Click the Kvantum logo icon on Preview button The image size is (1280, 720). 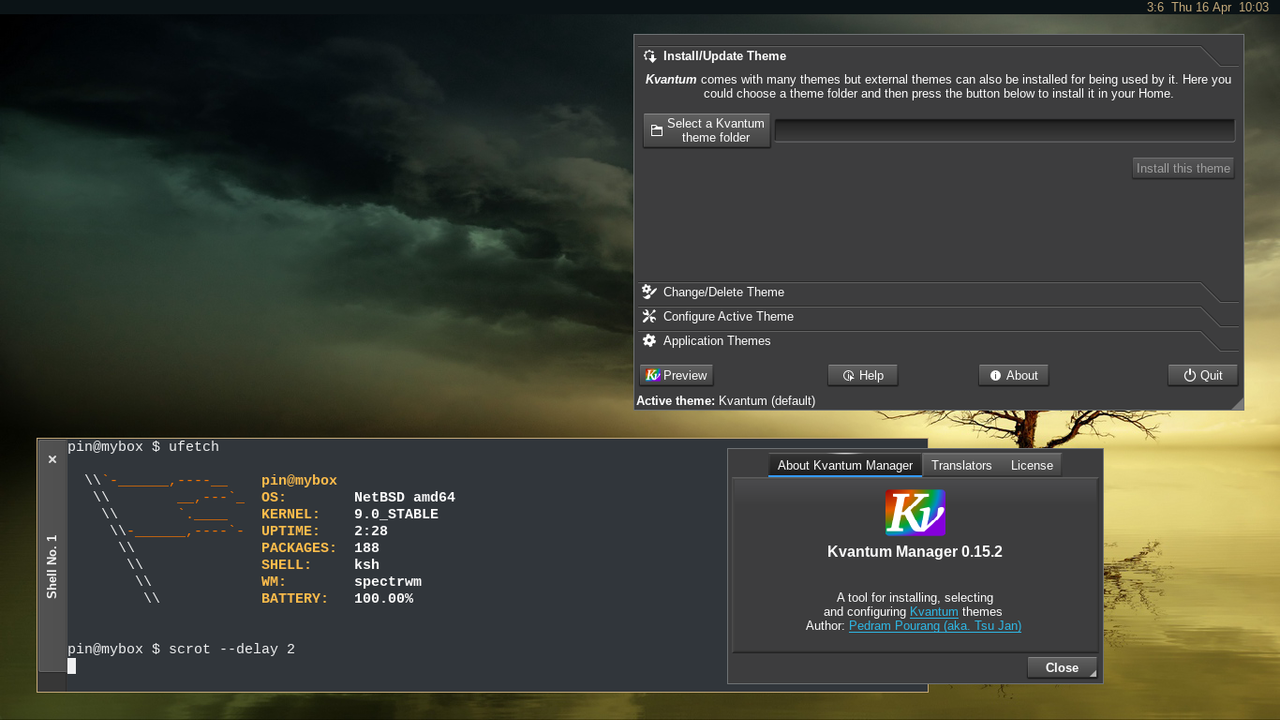(x=653, y=375)
